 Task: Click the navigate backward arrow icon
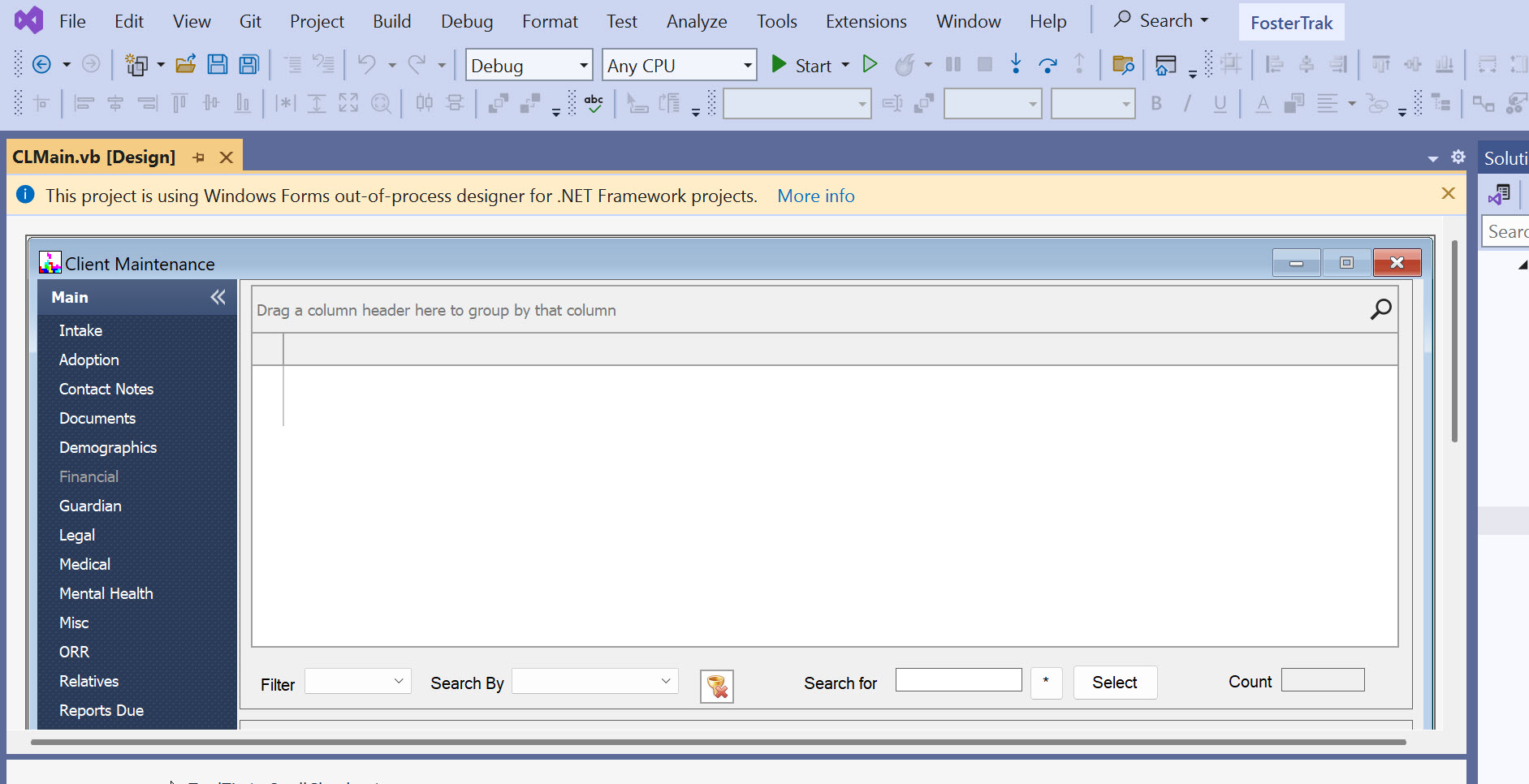coord(41,65)
